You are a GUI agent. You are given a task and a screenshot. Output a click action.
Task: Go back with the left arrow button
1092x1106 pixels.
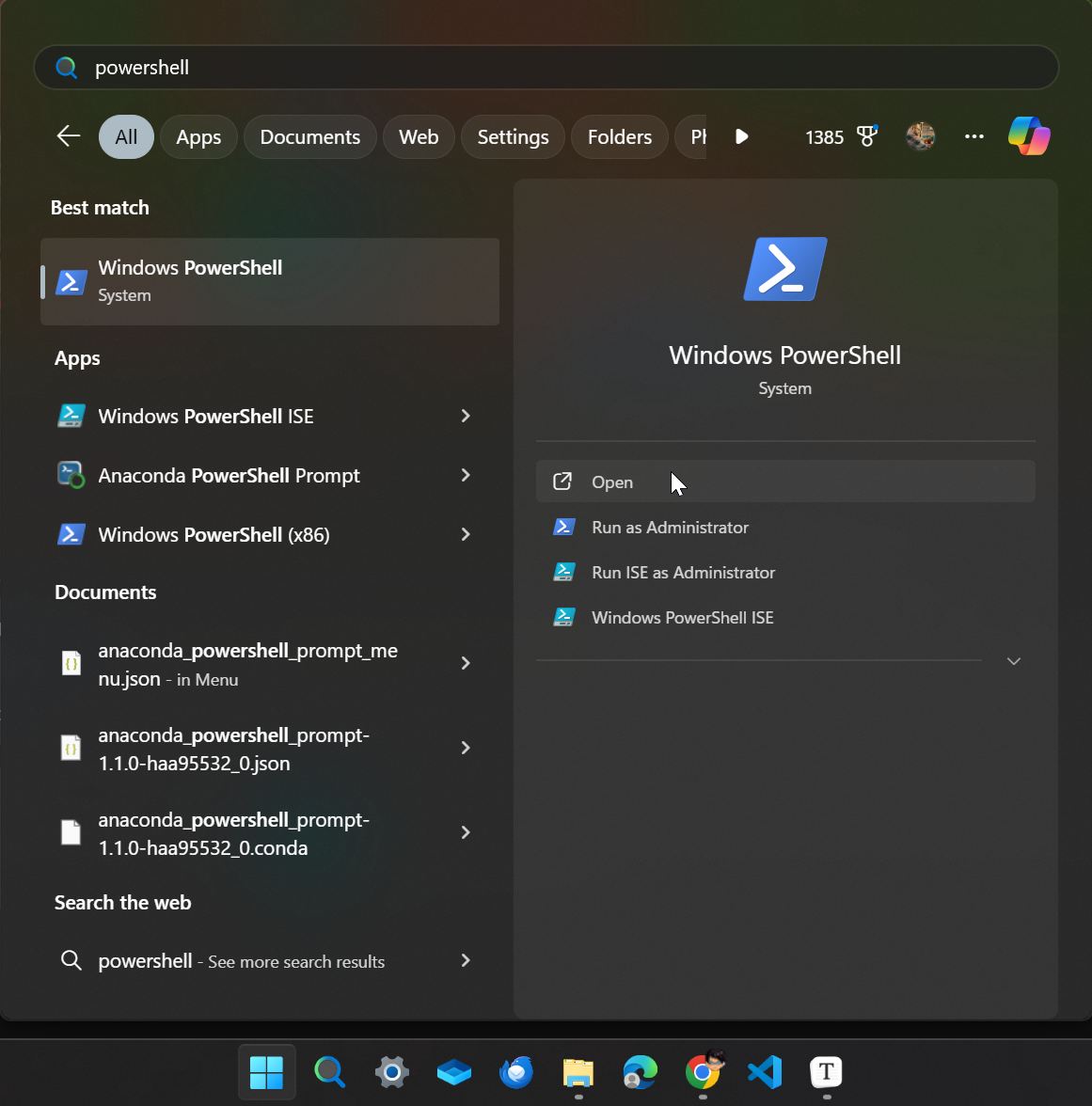[x=69, y=136]
